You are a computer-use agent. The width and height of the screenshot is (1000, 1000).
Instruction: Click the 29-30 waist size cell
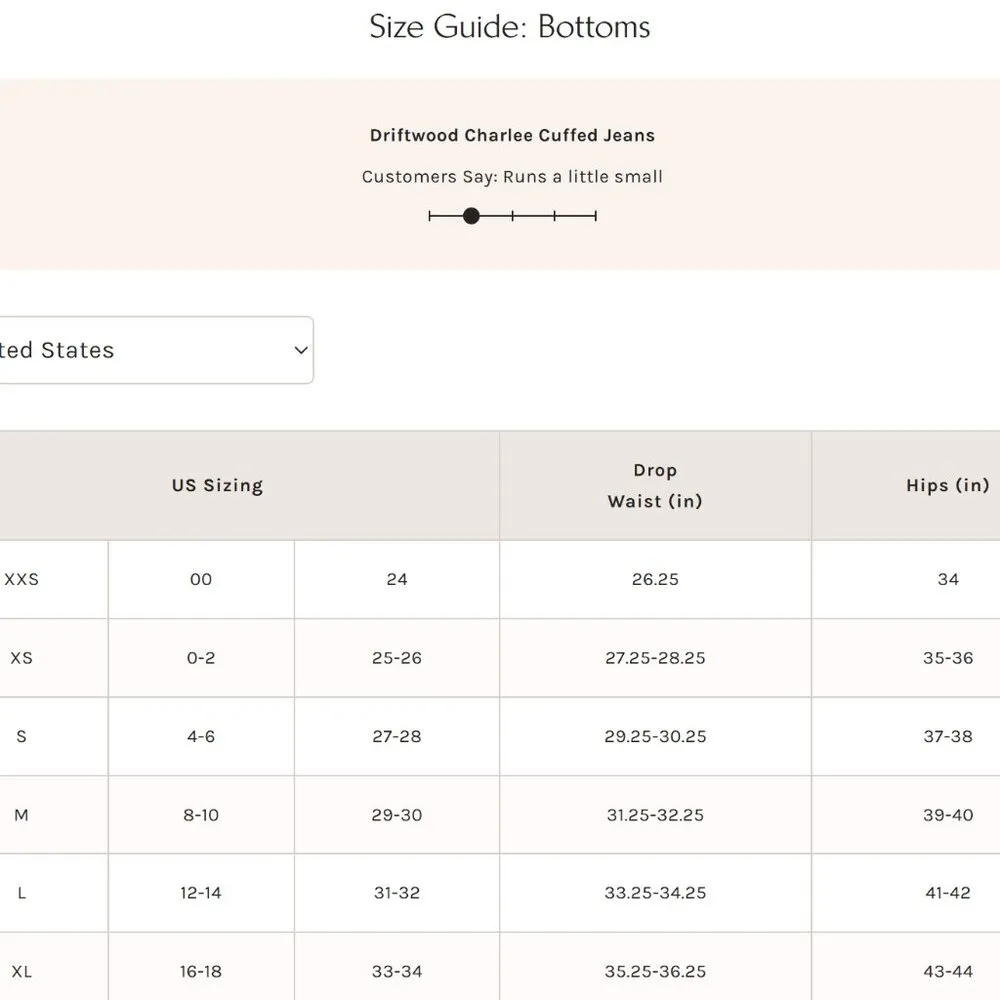397,815
